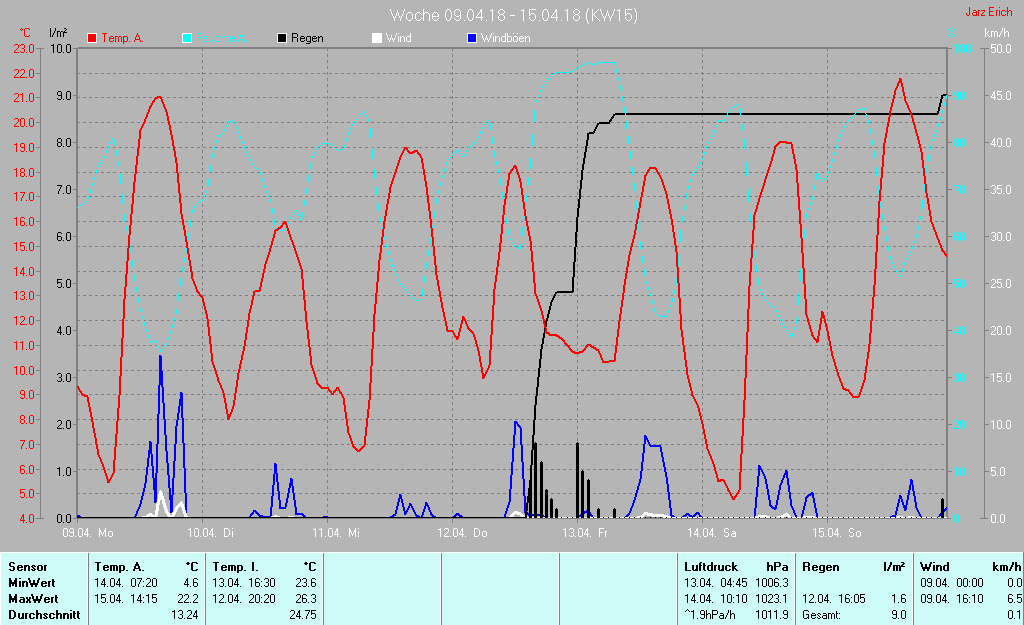Click the '13.04. 16:30' indoor minimum time

pyautogui.click(x=244, y=583)
